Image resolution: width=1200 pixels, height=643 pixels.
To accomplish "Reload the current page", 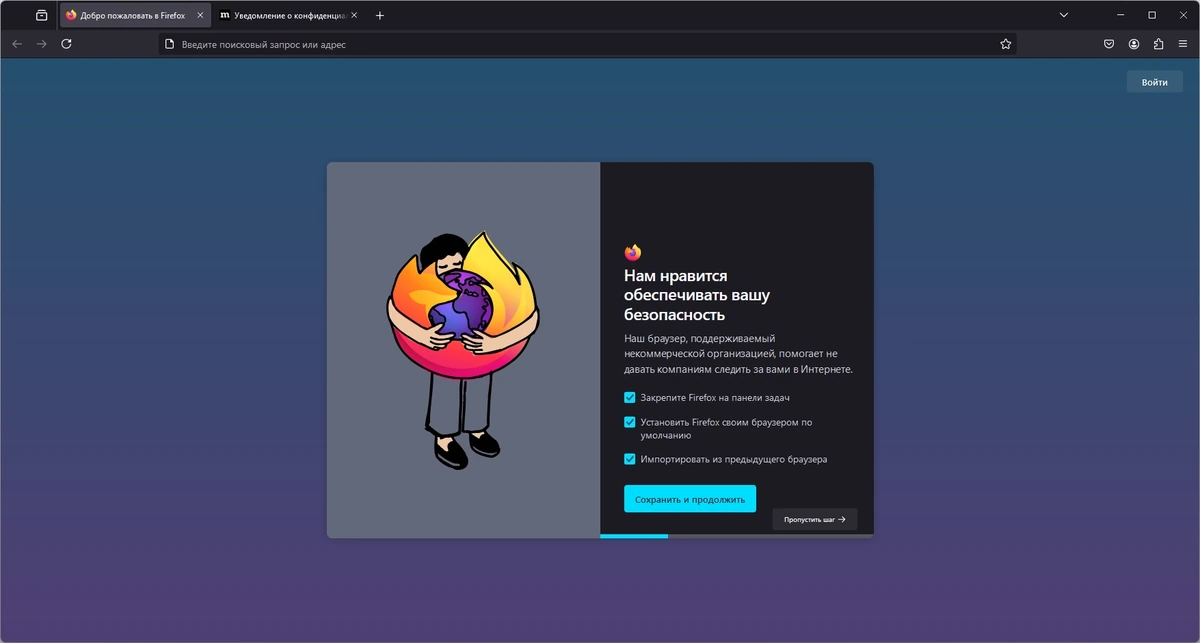I will tap(66, 44).
